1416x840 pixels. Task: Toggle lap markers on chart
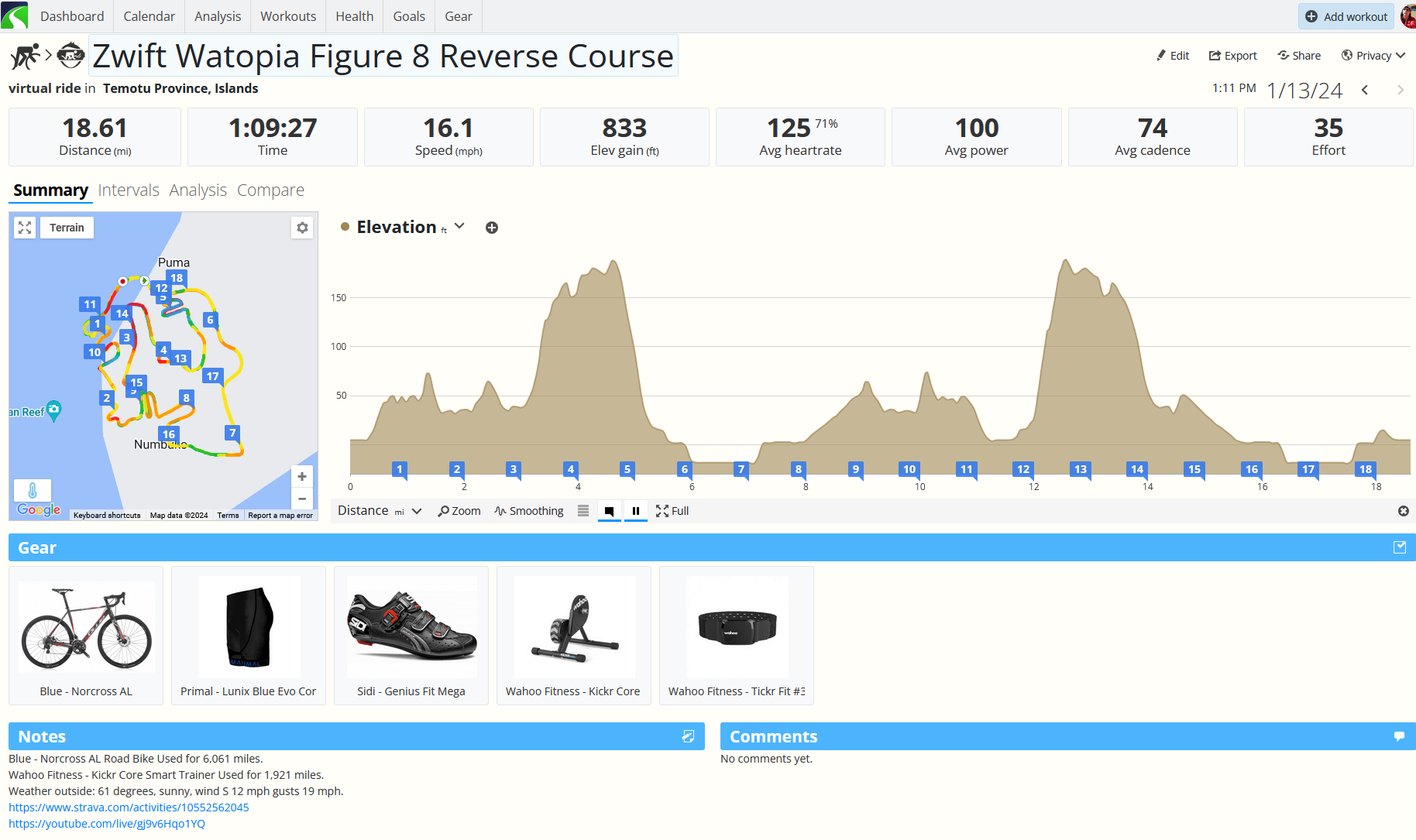pos(610,511)
